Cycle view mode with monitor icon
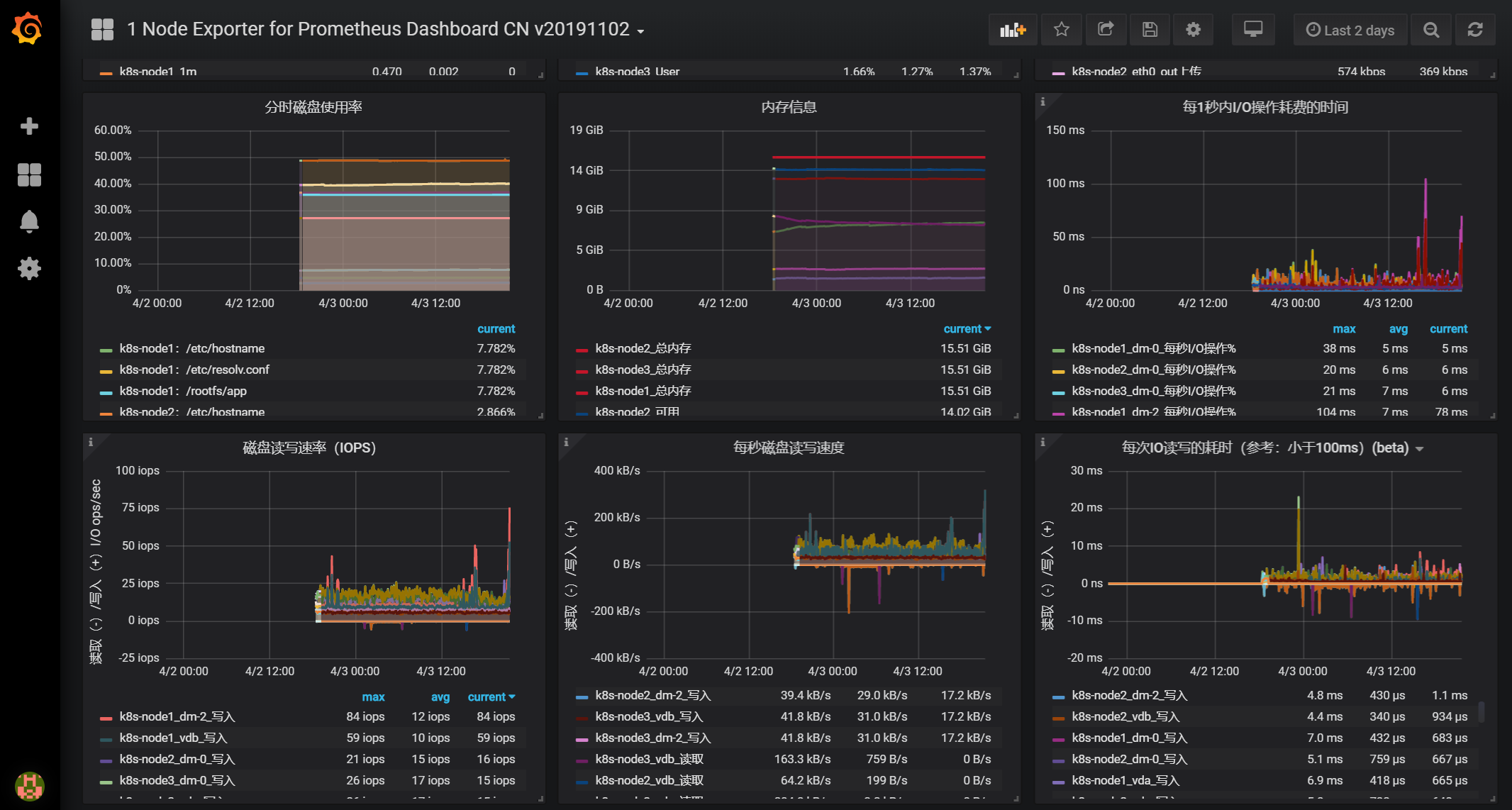Screen dimensions: 1512x810 (x=1253, y=29)
